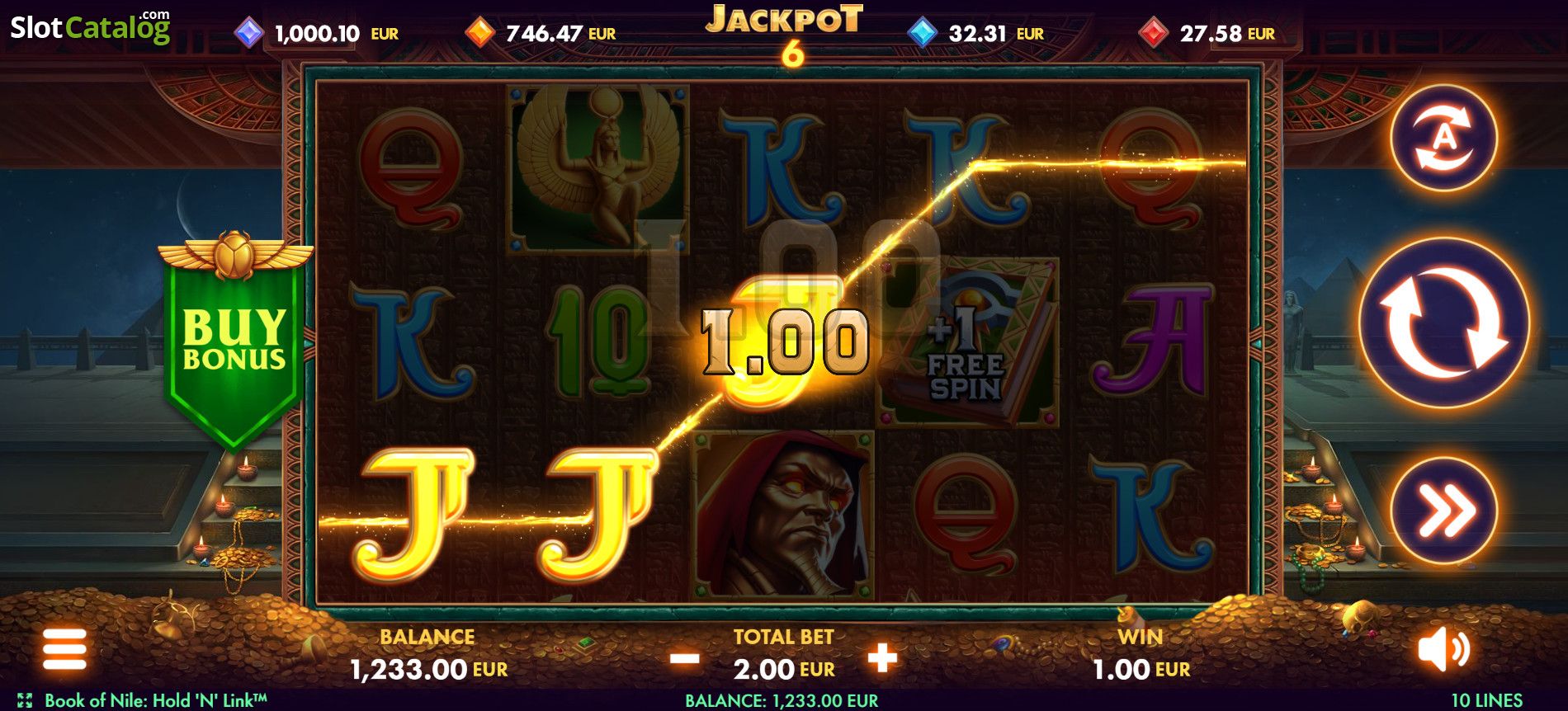Select the orange gem 746.47 EUR jackpot
This screenshot has width=1568, height=711.
point(541,33)
